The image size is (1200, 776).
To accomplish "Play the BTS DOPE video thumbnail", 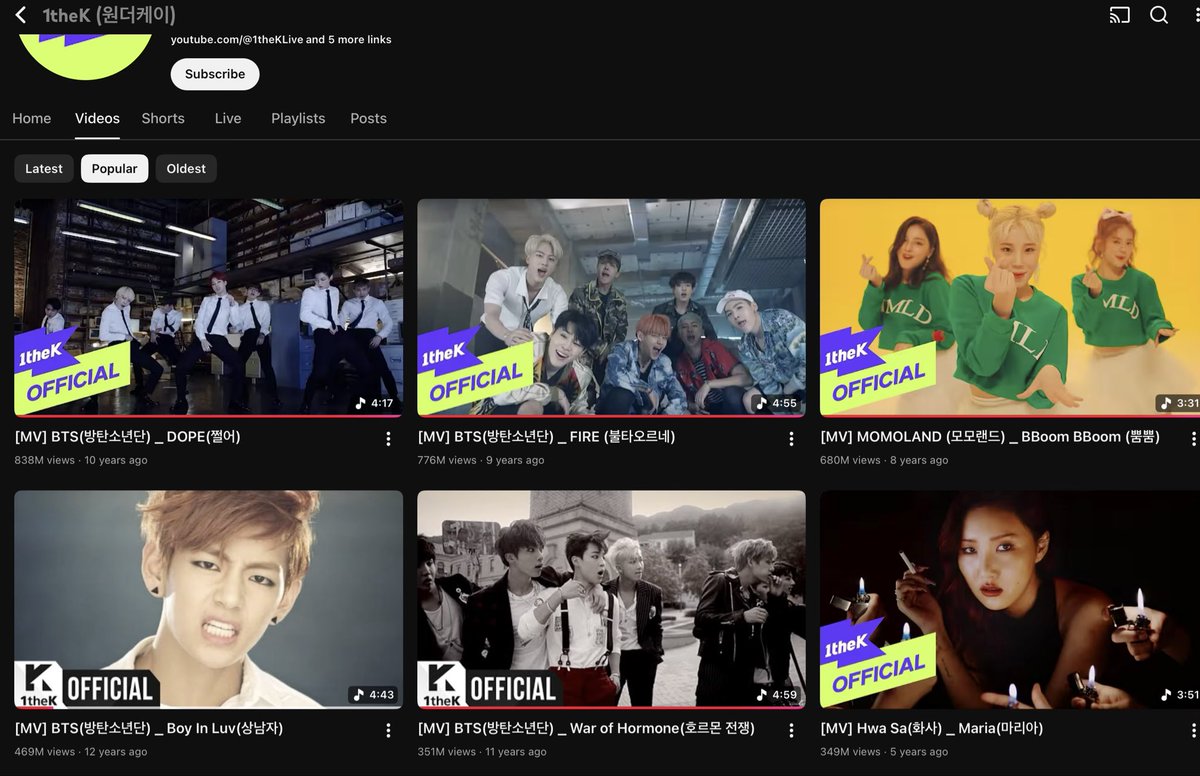I will coord(208,307).
